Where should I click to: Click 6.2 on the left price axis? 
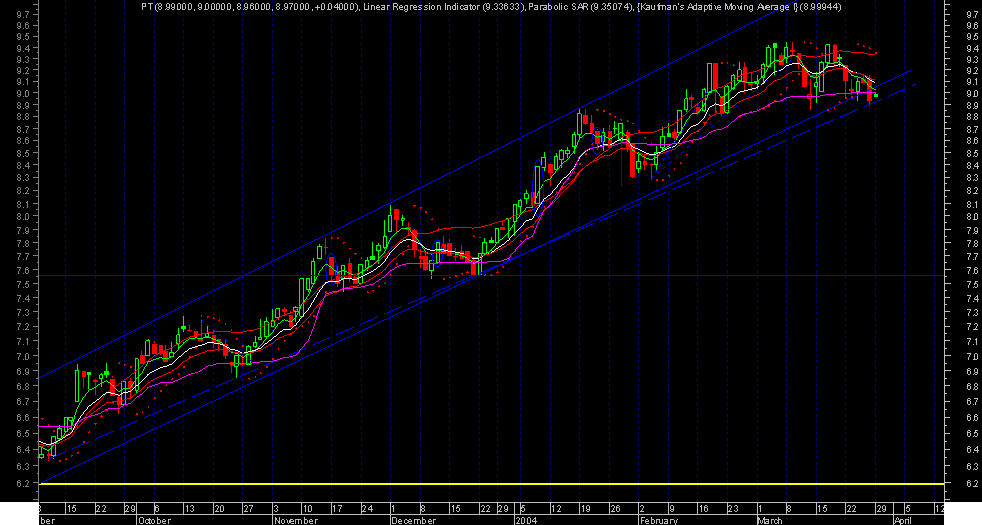click(x=23, y=484)
